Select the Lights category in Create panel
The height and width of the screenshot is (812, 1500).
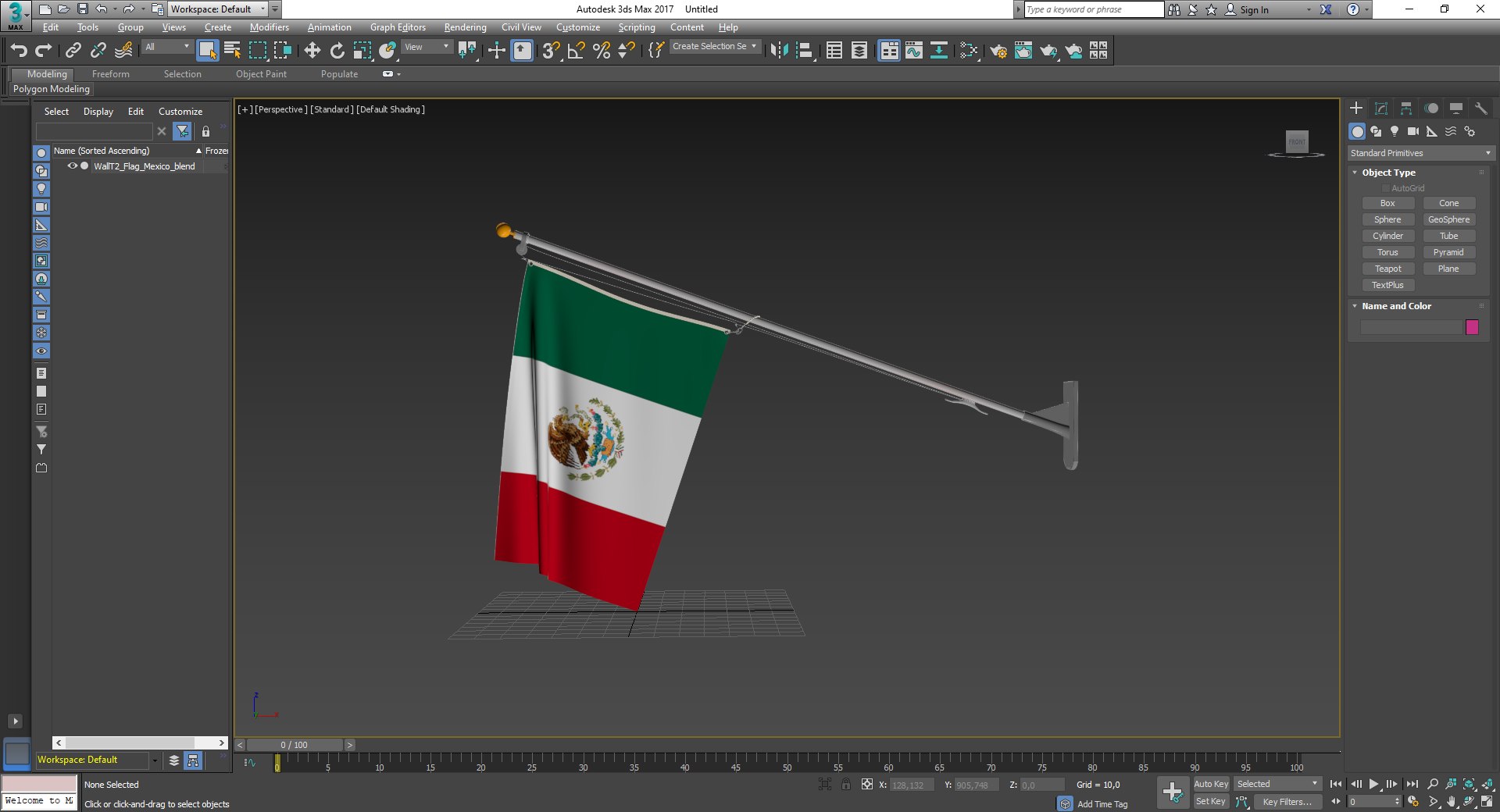(x=1395, y=131)
